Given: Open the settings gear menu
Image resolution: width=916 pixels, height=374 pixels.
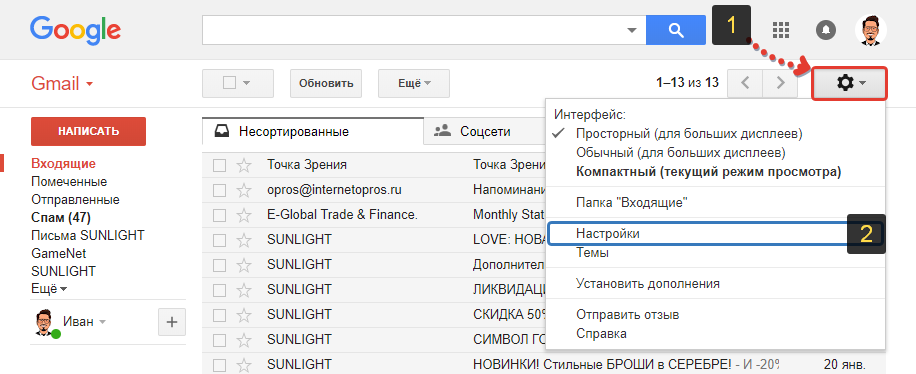Looking at the screenshot, I should [x=851, y=84].
